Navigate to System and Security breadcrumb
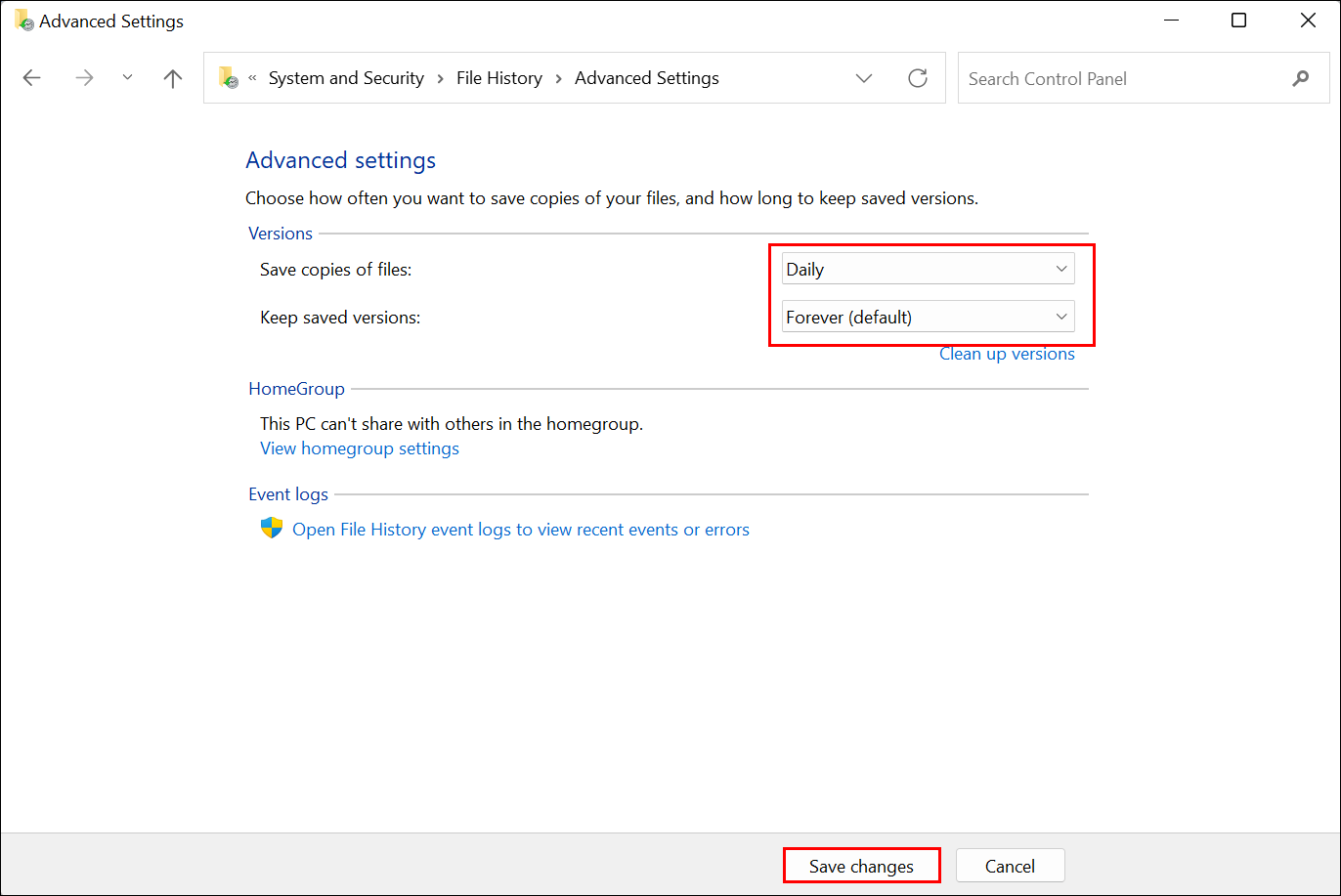Viewport: 1341px width, 896px height. 345,77
